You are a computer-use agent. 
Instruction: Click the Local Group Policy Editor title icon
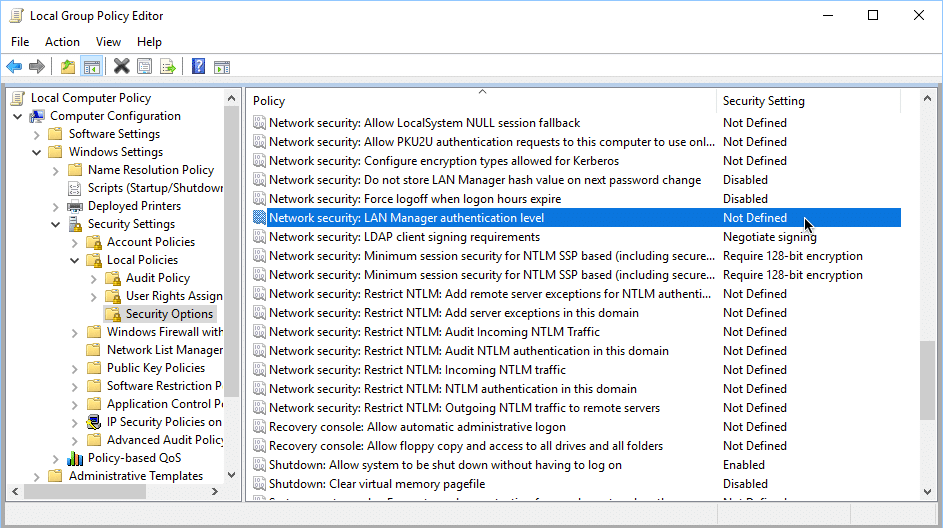click(17, 16)
